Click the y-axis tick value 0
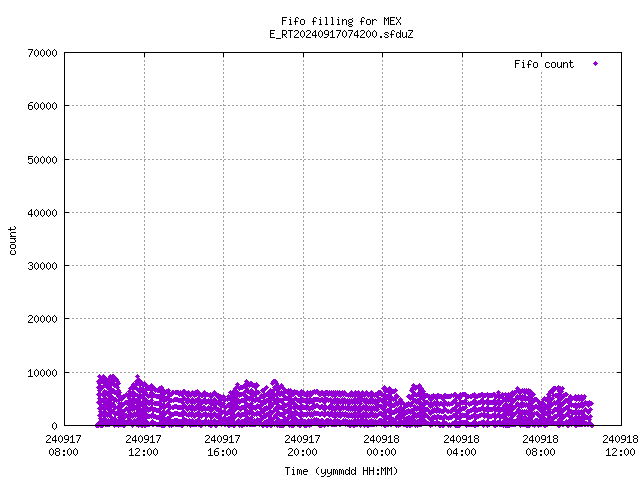This screenshot has height=480, width=640. (55, 426)
